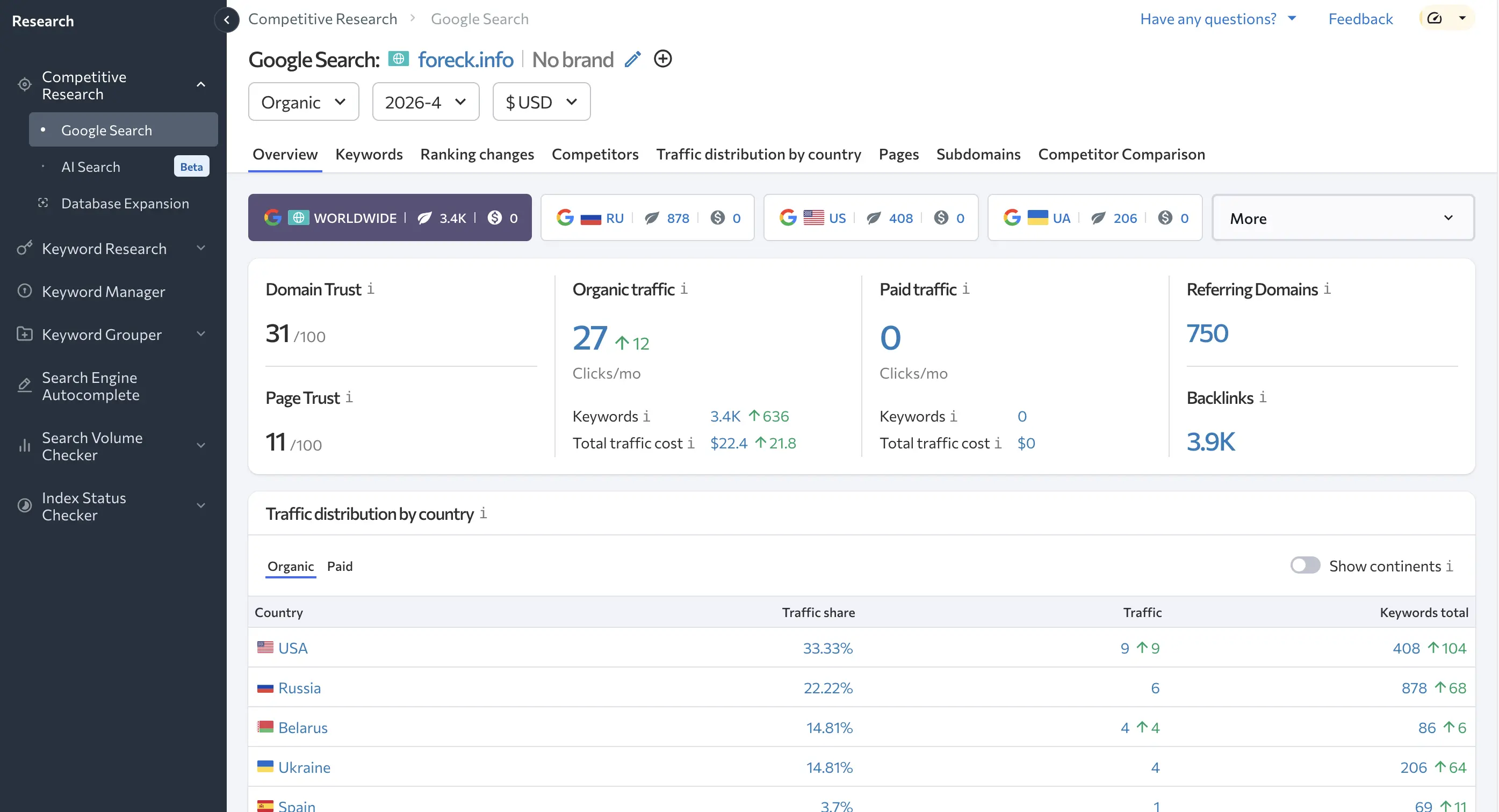
Task: Click info icon next to paid Keywords
Action: (x=954, y=416)
